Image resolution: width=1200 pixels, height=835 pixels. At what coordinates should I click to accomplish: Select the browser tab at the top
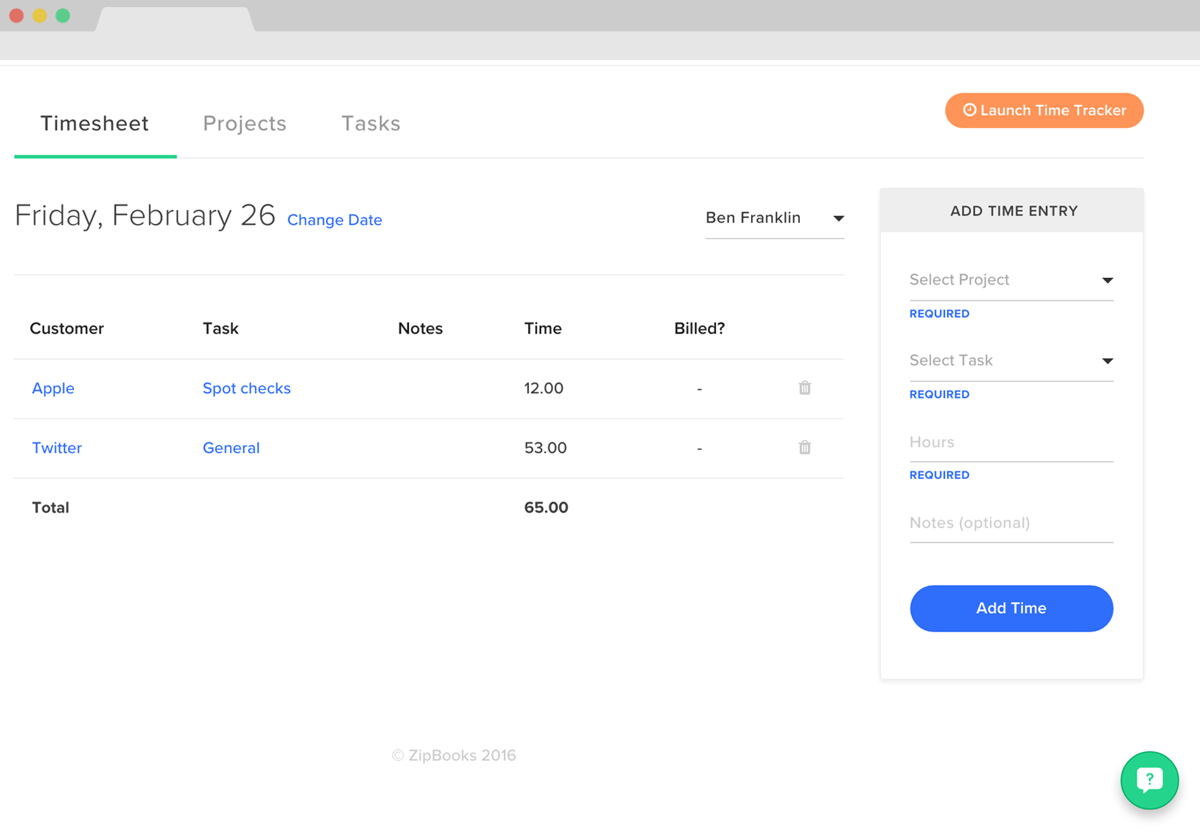coord(175,18)
